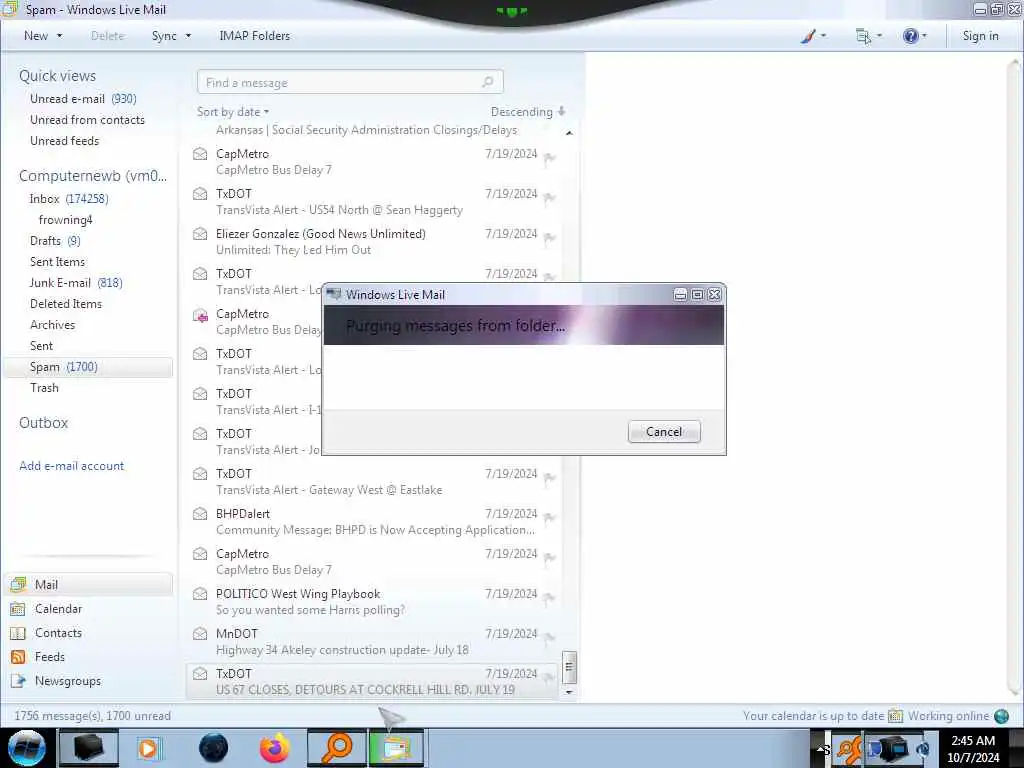1024x768 pixels.
Task: Switch to Feeds view
Action: 50,656
